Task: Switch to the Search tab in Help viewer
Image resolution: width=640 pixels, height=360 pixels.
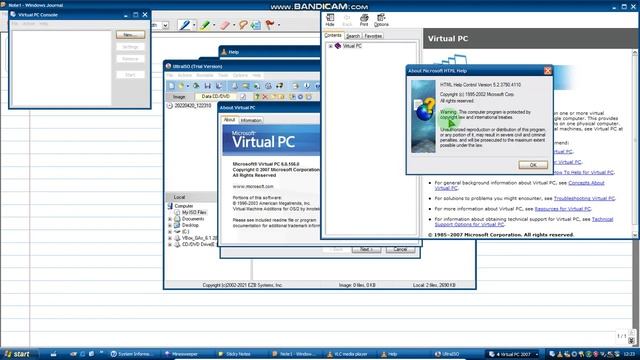Action: (353, 36)
